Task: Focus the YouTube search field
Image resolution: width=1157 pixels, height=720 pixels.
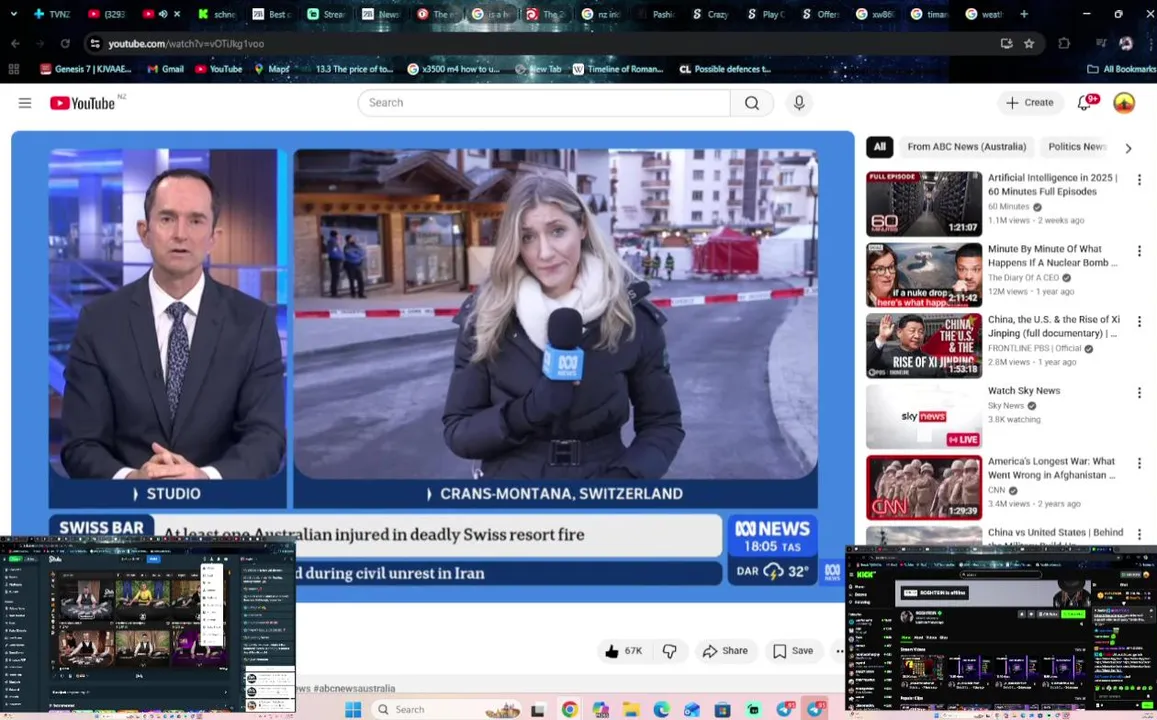Action: [x=544, y=103]
